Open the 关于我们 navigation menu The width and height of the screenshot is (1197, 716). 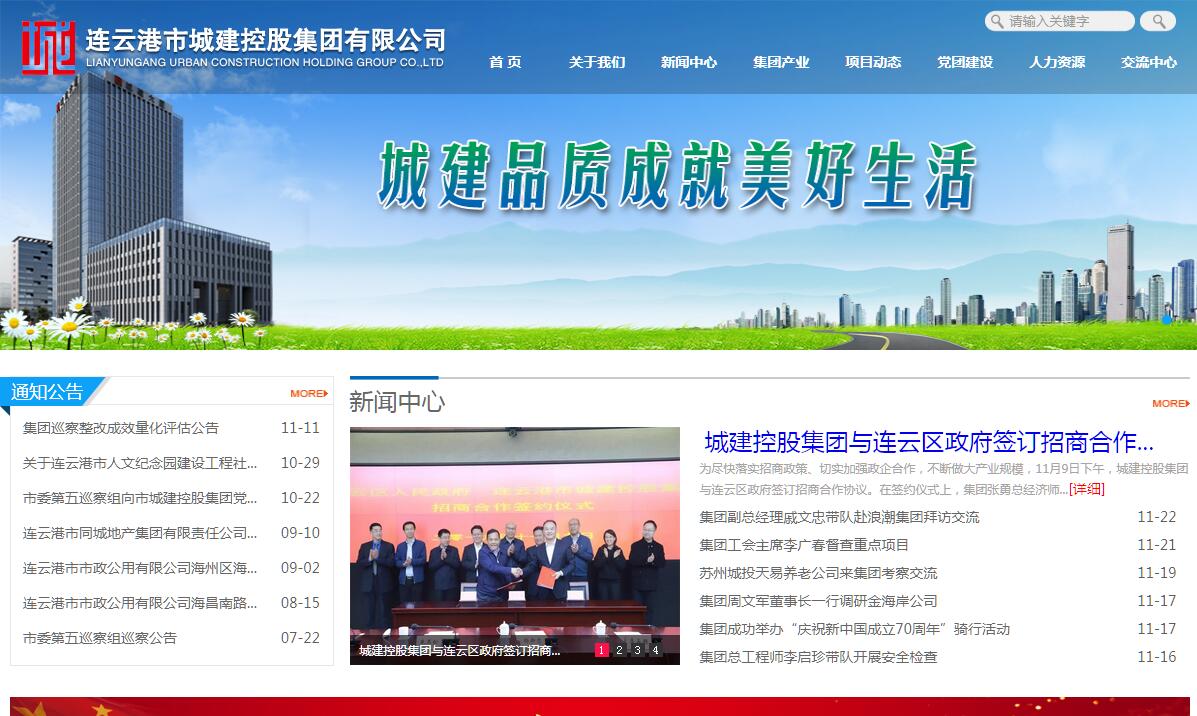pos(597,62)
